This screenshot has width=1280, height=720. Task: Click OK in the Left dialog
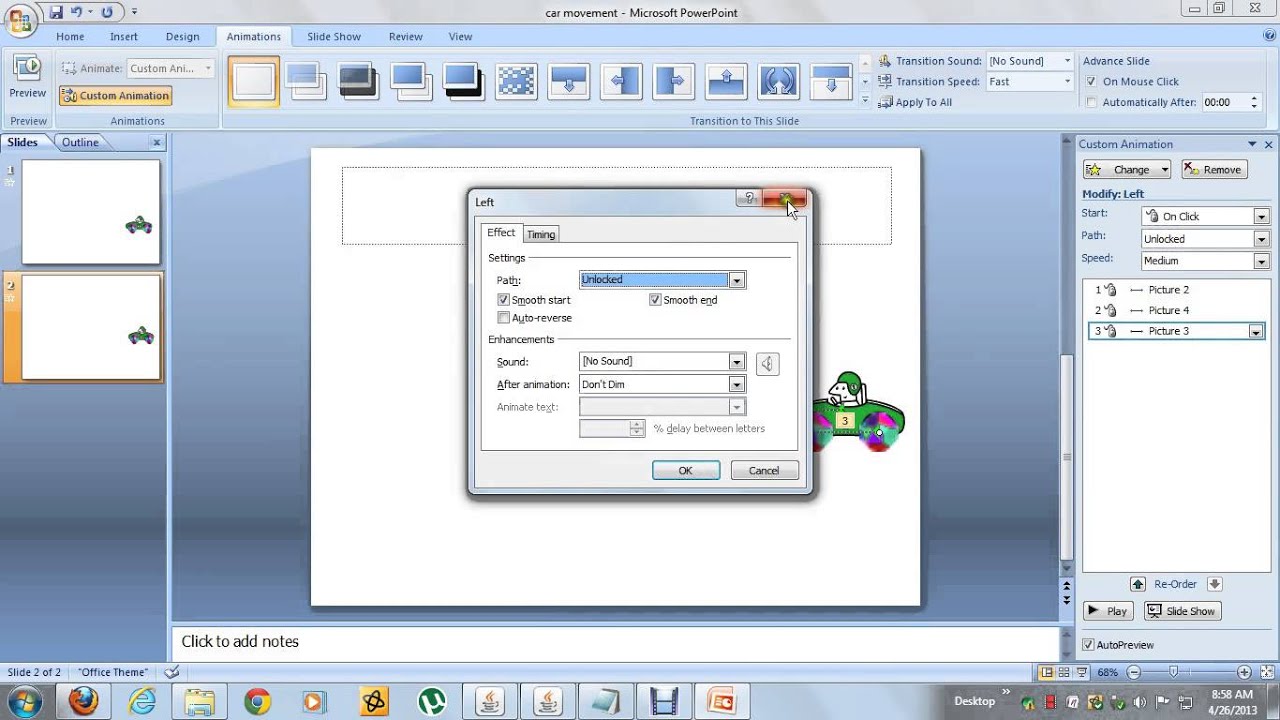(x=686, y=470)
